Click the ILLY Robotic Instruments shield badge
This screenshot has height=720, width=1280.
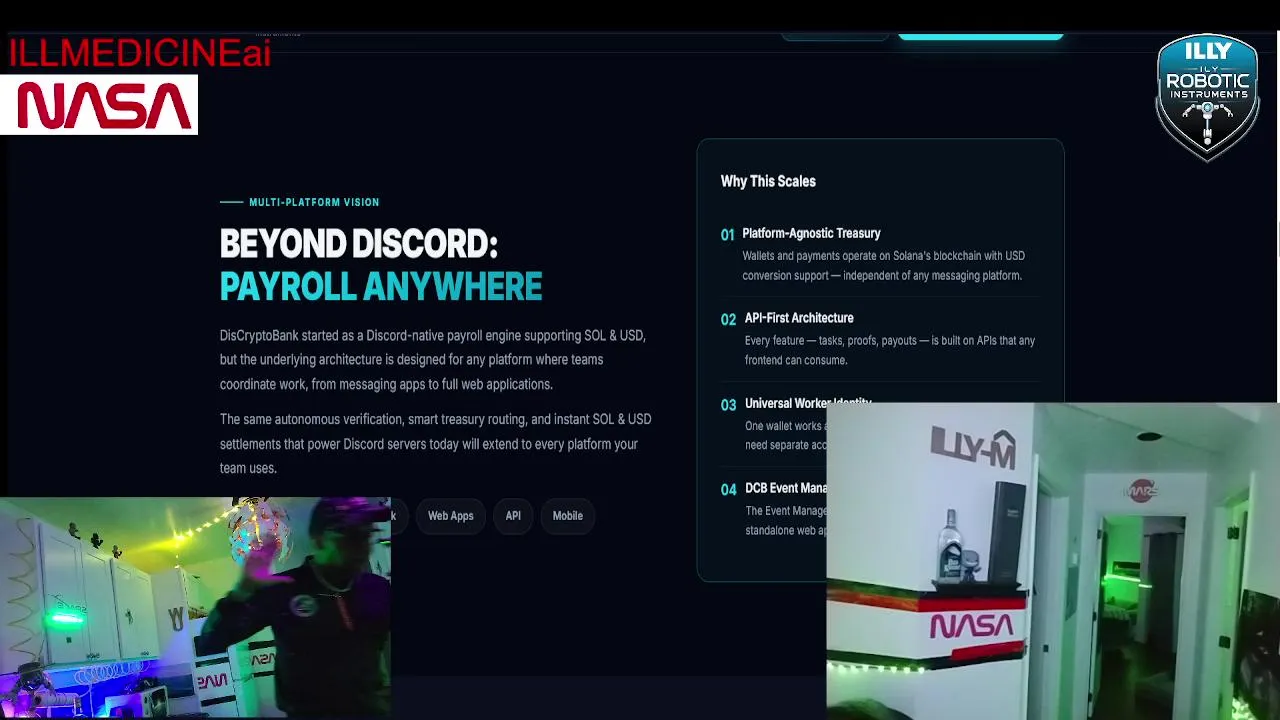(1207, 97)
